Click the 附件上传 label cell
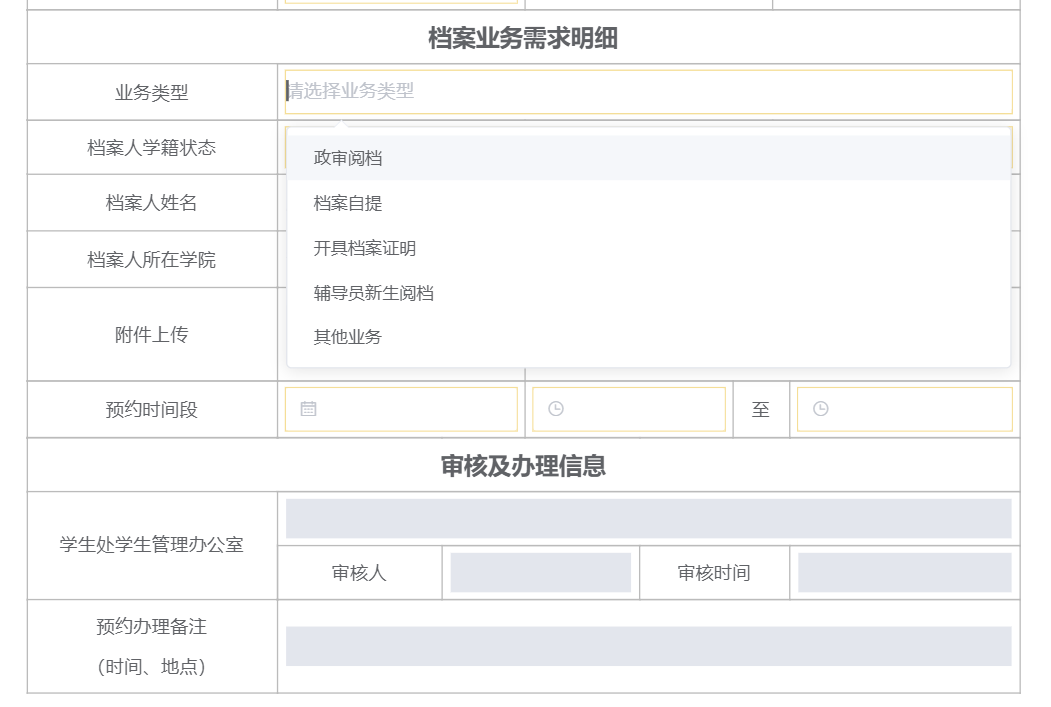The image size is (1051, 707). click(x=152, y=335)
